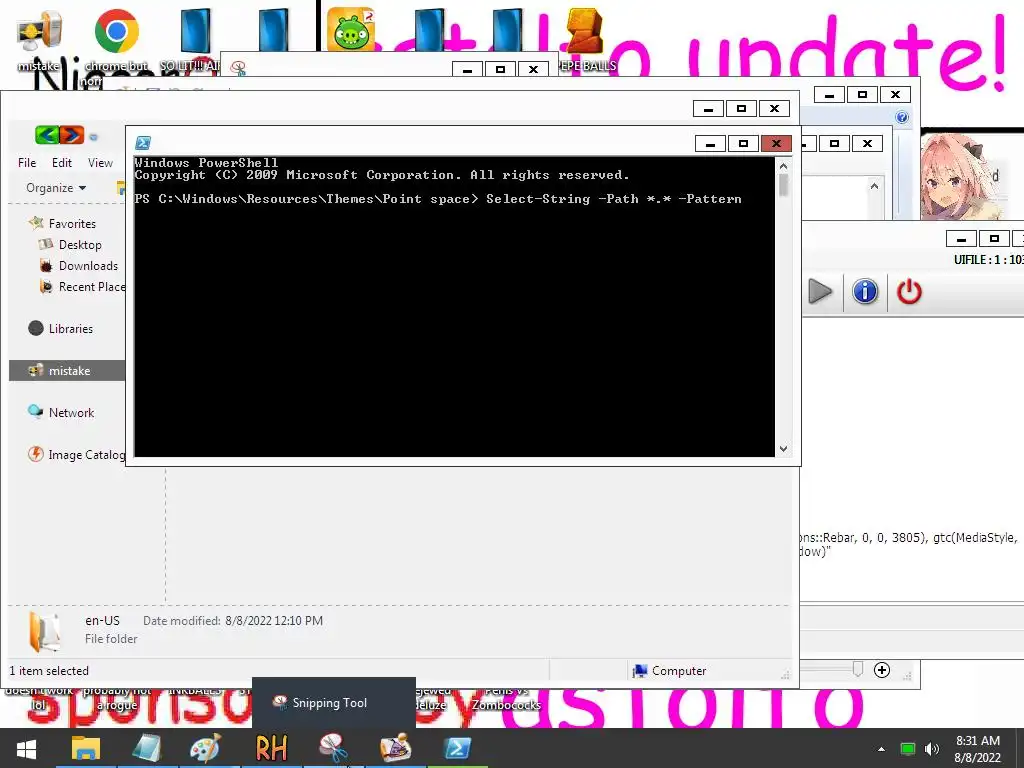The image size is (1024, 768).
Task: Expand the Organize dropdown
Action: 56,188
